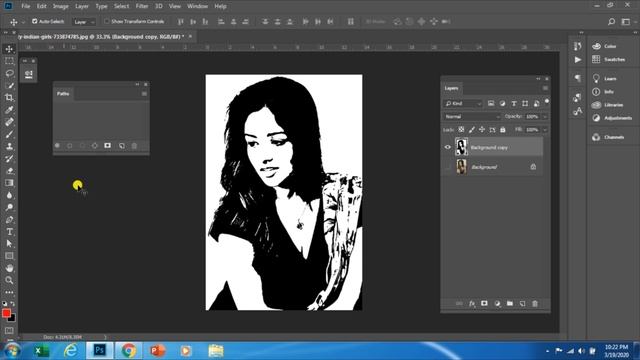Select the Clone Stamp tool

[9, 147]
